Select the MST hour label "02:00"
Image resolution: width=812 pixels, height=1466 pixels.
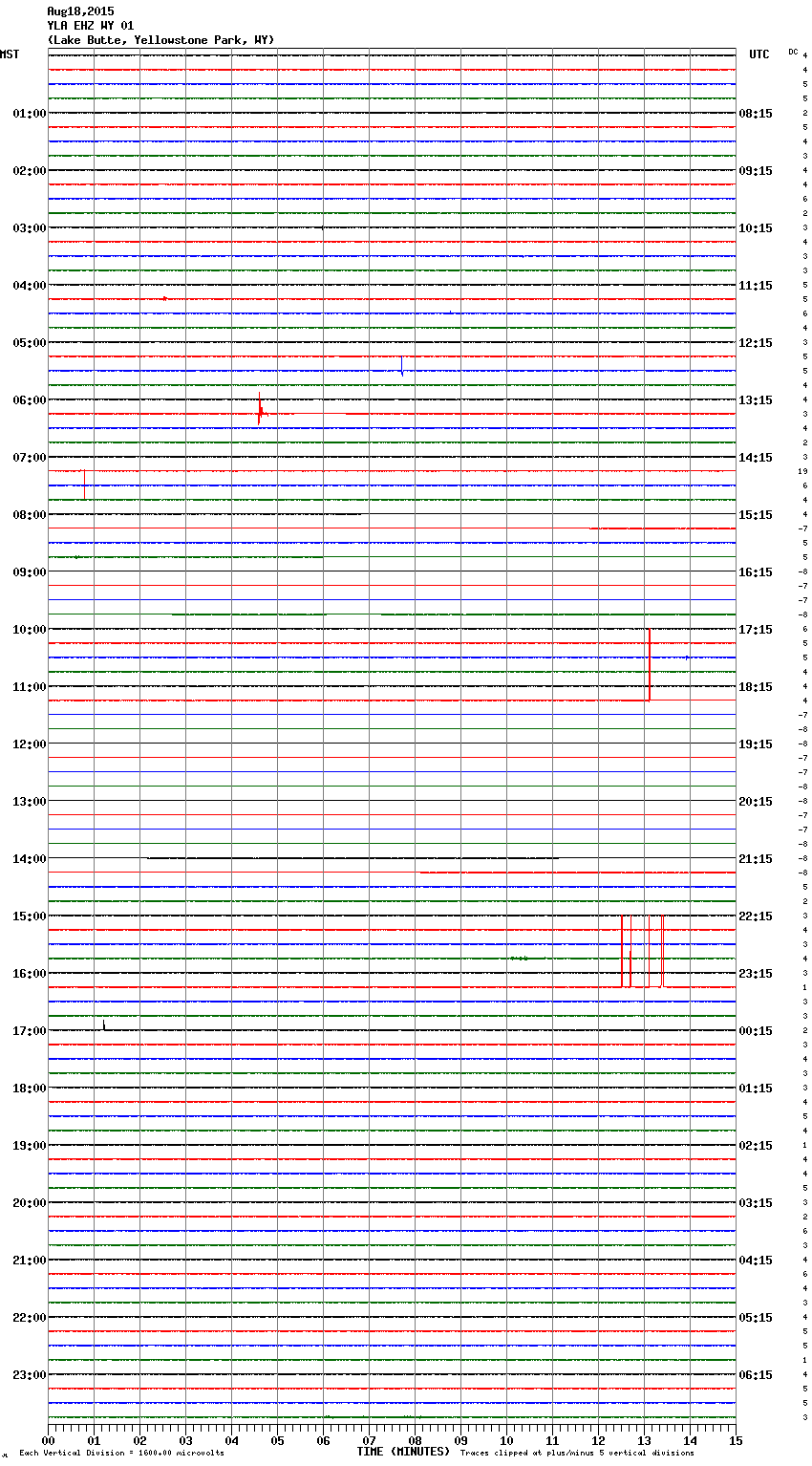coord(30,171)
